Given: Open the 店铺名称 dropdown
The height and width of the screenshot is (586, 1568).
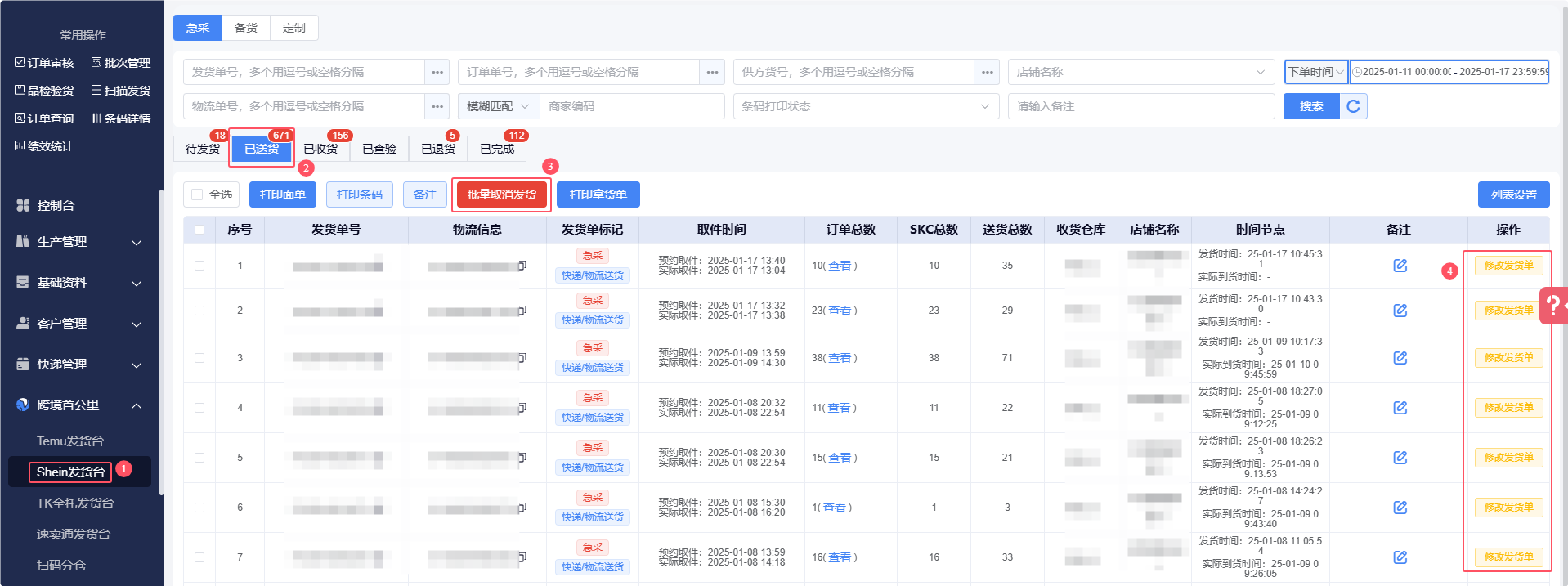Looking at the screenshot, I should pyautogui.click(x=1140, y=72).
